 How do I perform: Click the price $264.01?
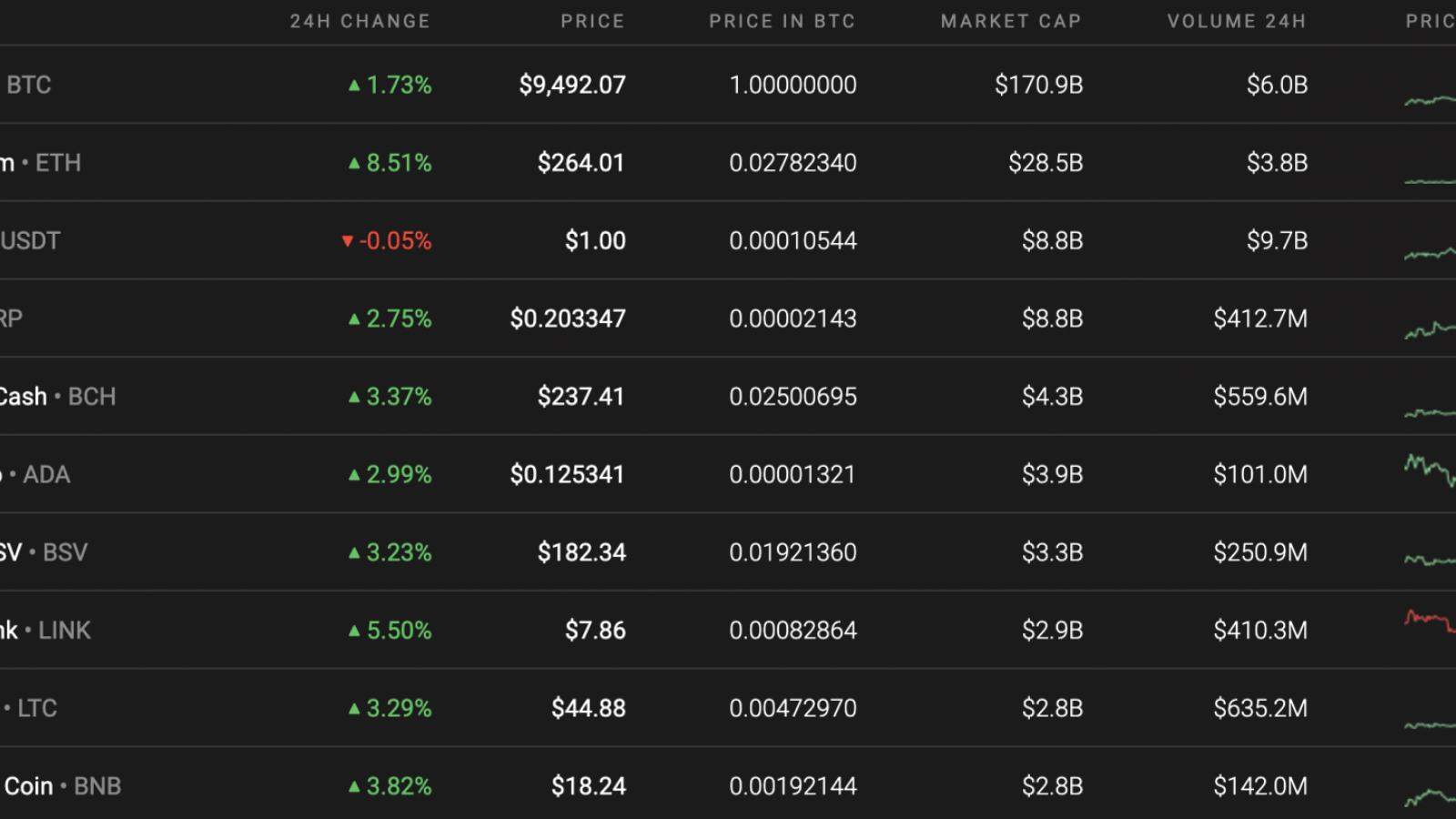(x=581, y=163)
